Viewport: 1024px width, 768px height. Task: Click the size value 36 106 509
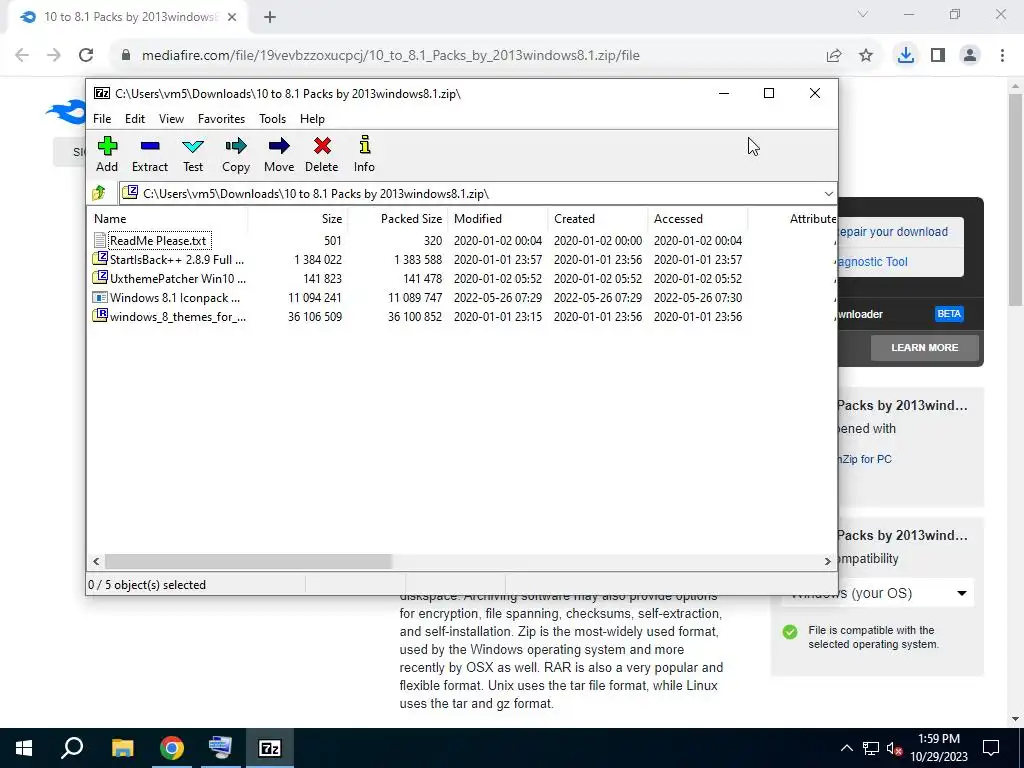(315, 316)
